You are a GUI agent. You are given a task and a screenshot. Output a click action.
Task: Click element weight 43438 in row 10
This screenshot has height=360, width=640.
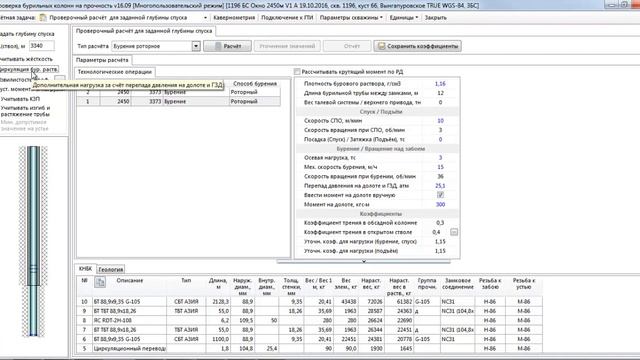pyautogui.click(x=346, y=302)
